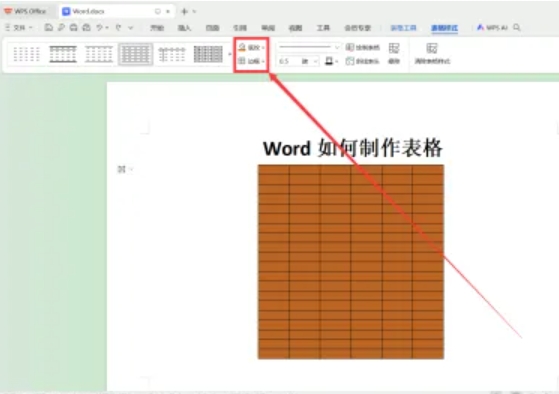Click the 边框 borders grid icon

(x=242, y=61)
